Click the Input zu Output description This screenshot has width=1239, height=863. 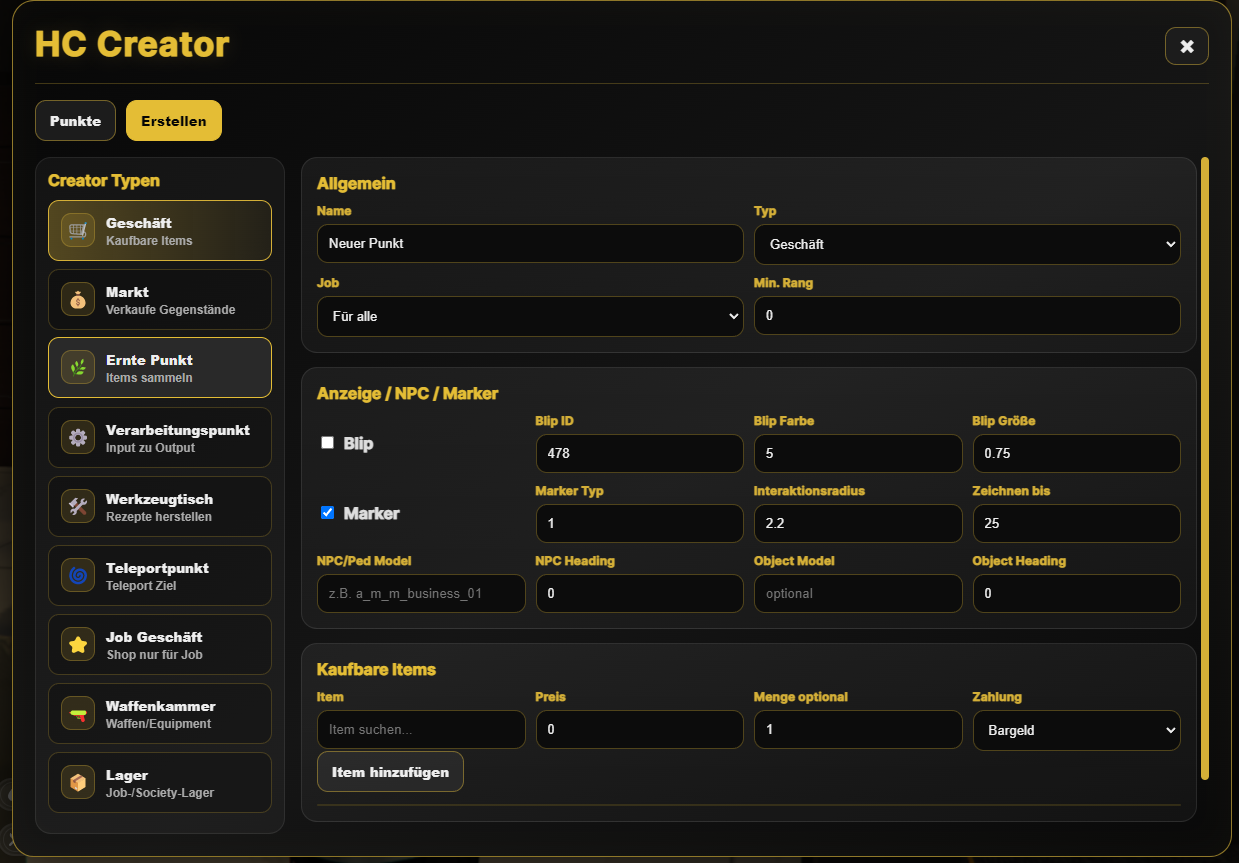tap(150, 448)
